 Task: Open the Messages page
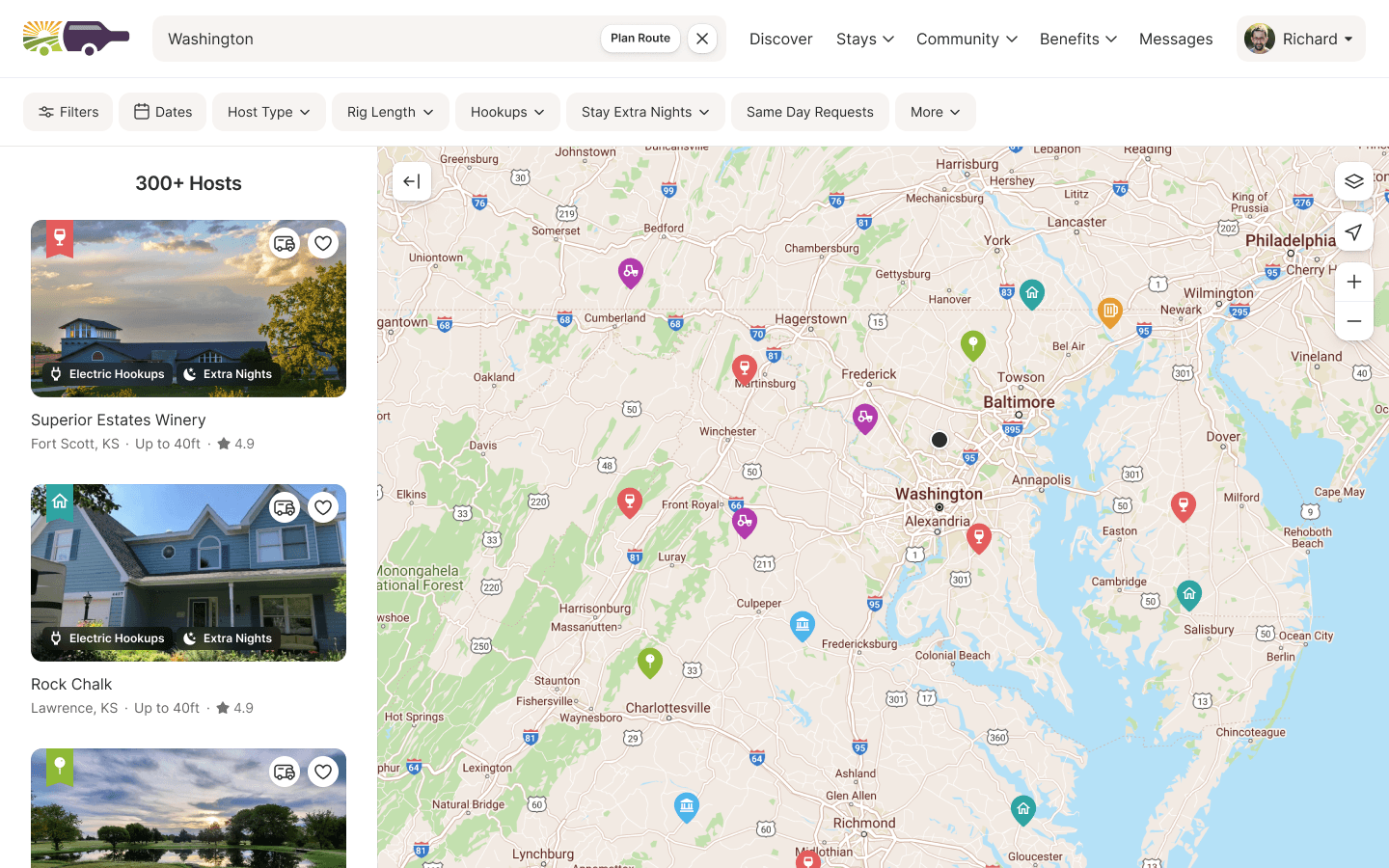[1175, 39]
